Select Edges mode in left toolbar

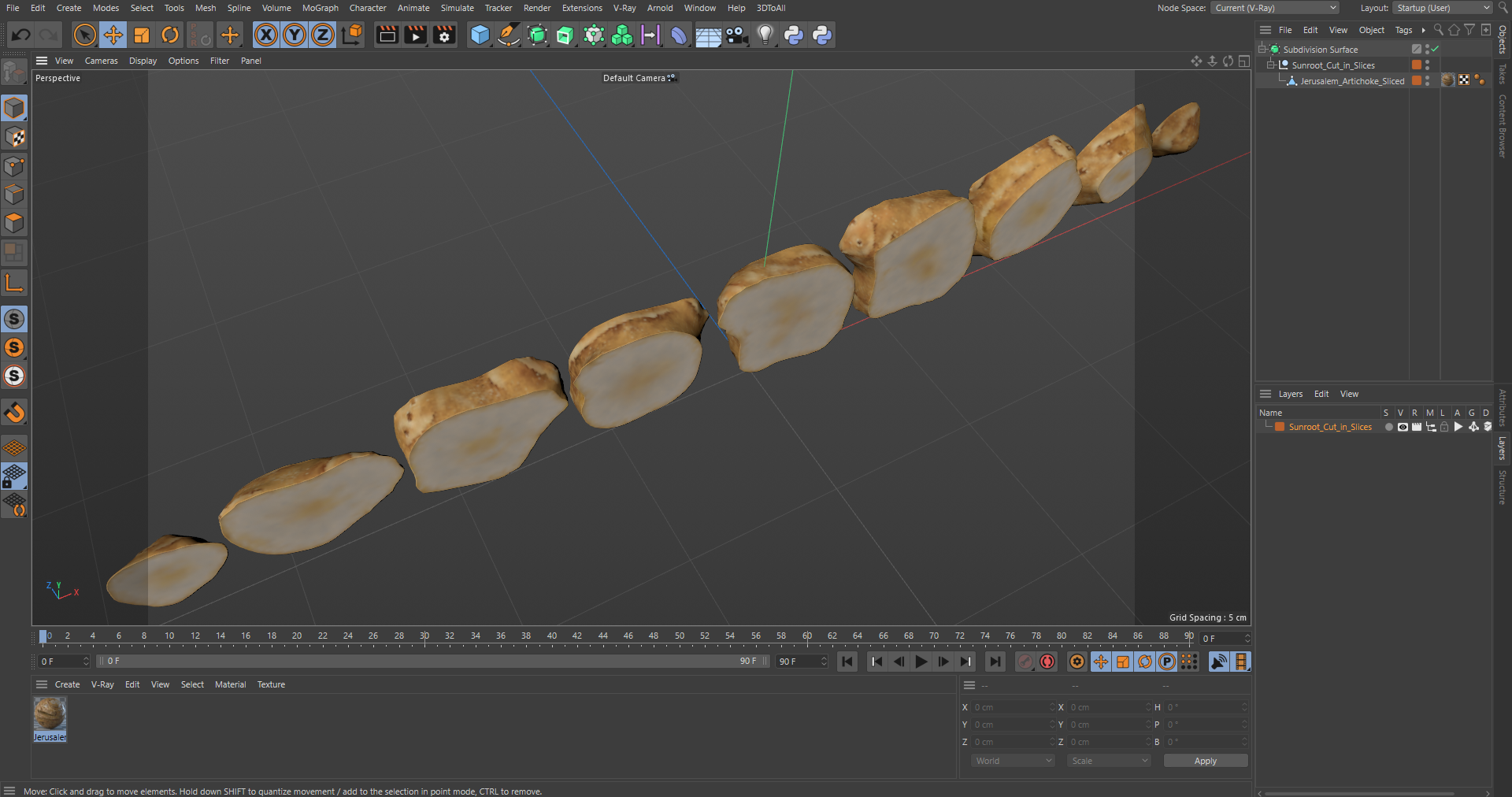click(14, 195)
